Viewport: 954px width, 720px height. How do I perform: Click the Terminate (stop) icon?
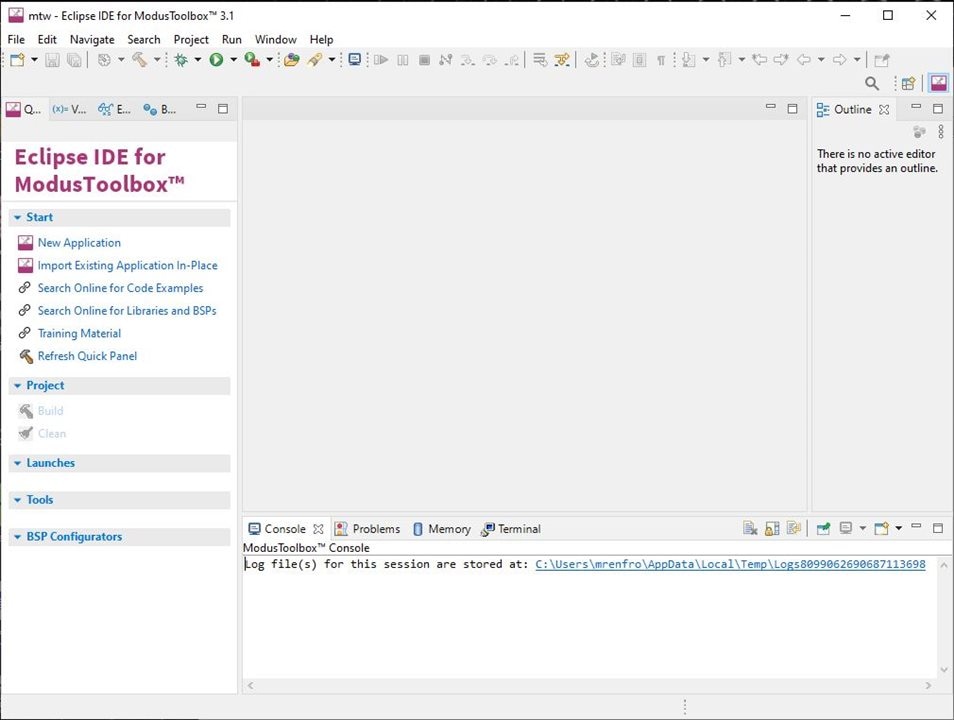[x=425, y=60]
